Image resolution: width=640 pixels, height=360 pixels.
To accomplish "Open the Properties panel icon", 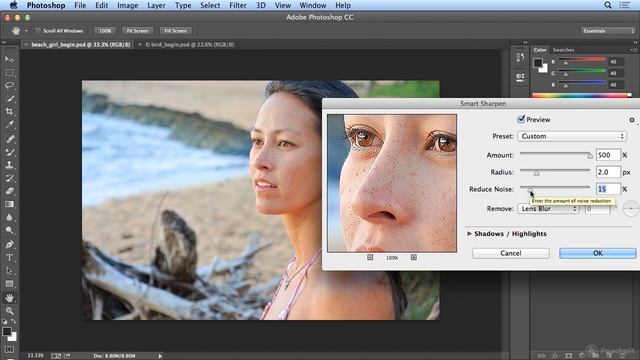I will coord(520,78).
